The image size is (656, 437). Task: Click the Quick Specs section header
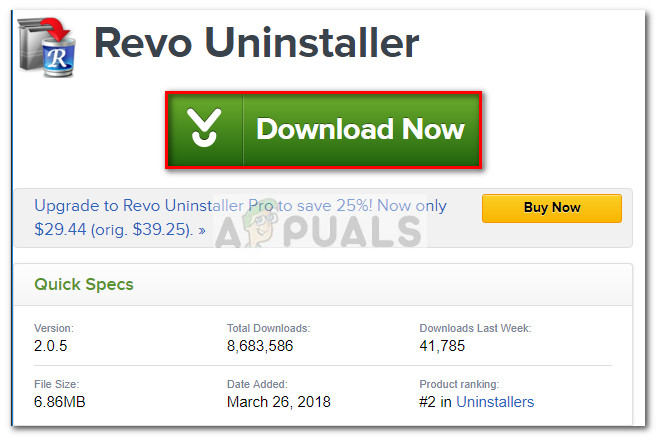tap(84, 284)
